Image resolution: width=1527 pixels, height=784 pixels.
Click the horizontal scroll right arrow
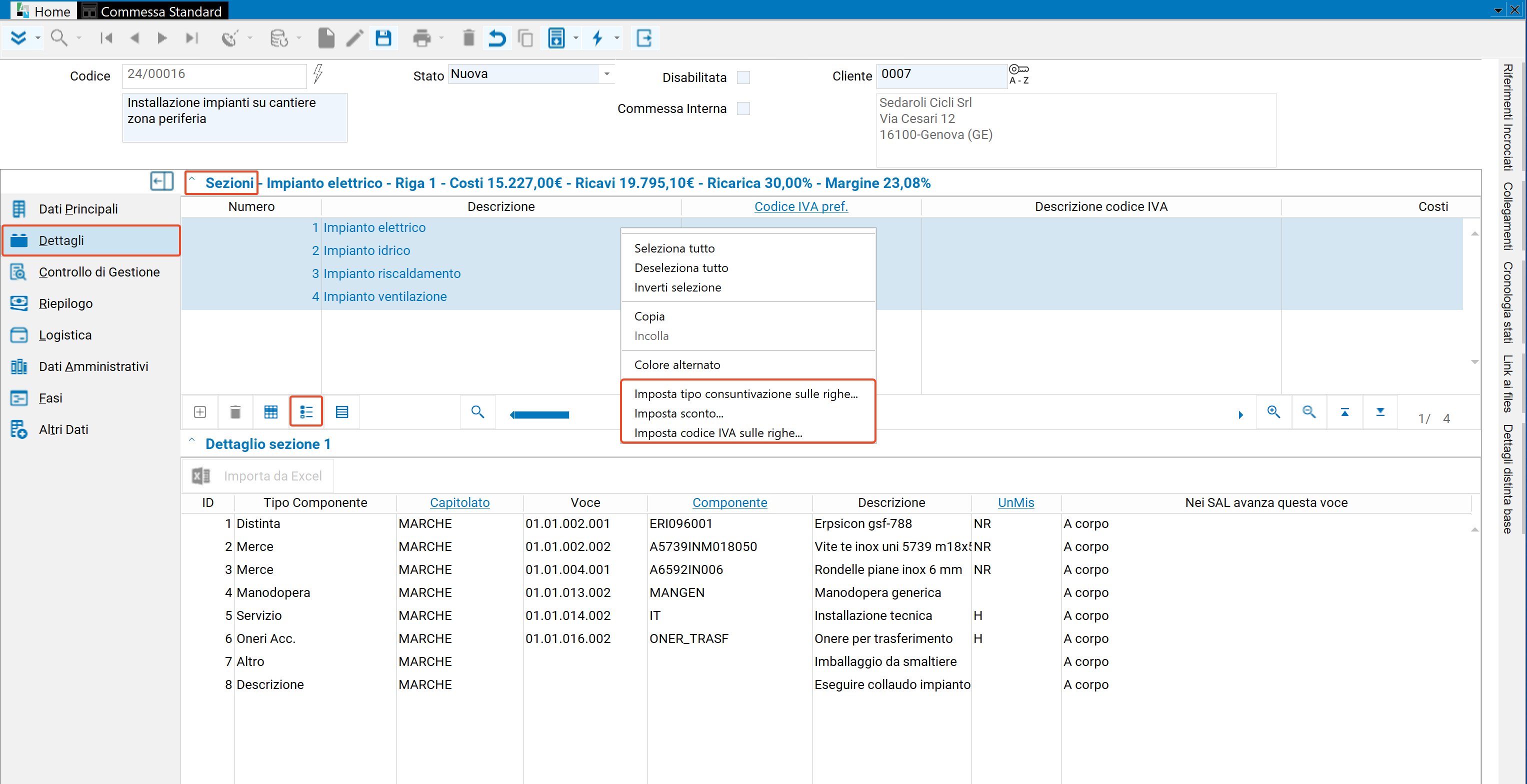point(1240,415)
